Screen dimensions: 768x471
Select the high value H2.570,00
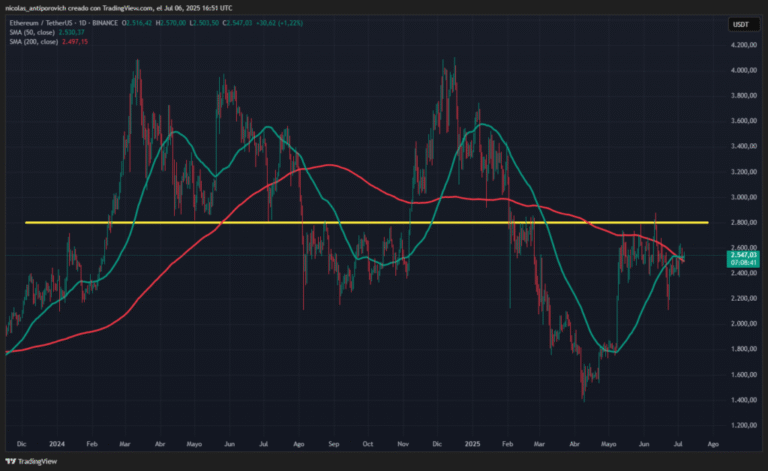click(170, 23)
